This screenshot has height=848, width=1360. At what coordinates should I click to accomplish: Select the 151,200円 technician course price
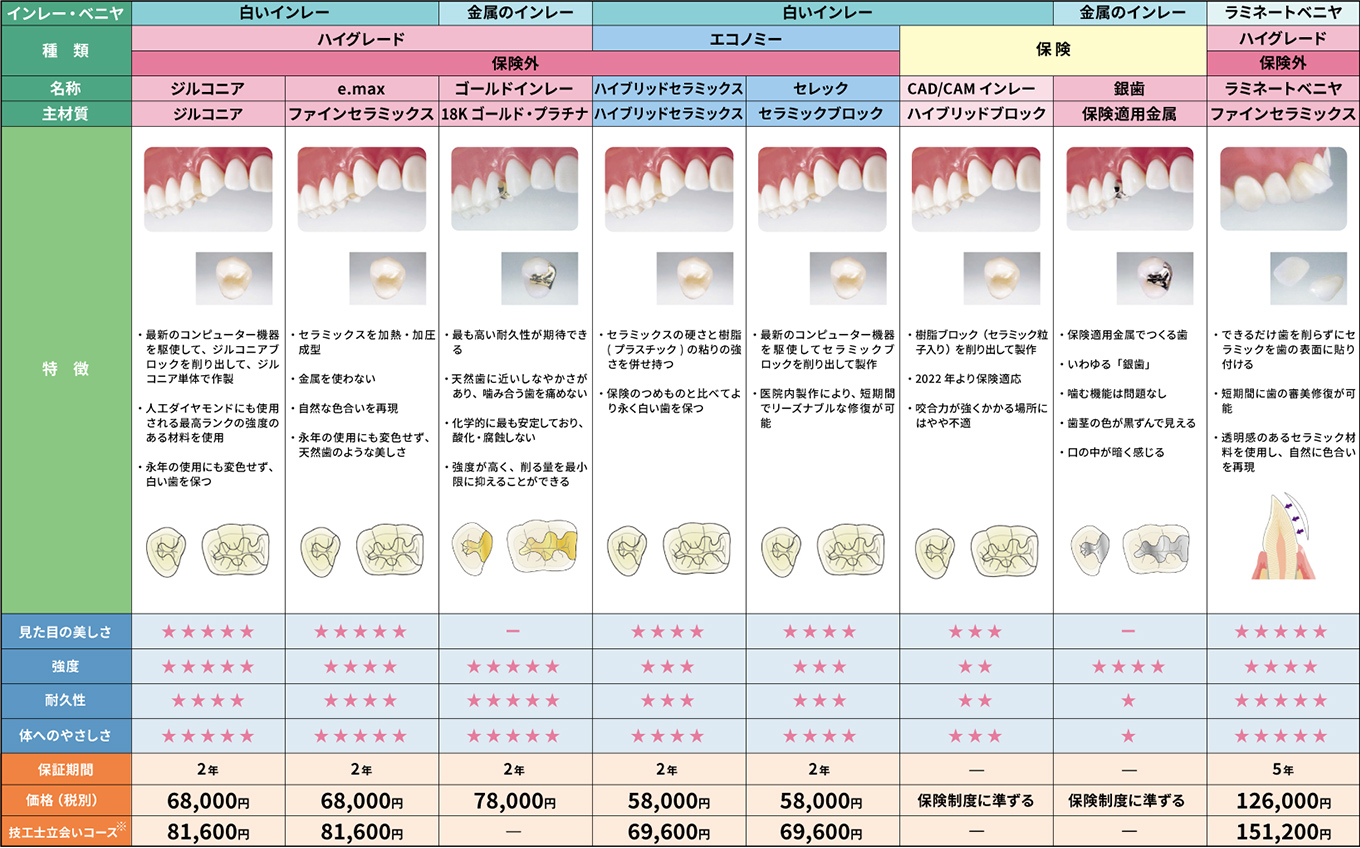pyautogui.click(x=1283, y=832)
